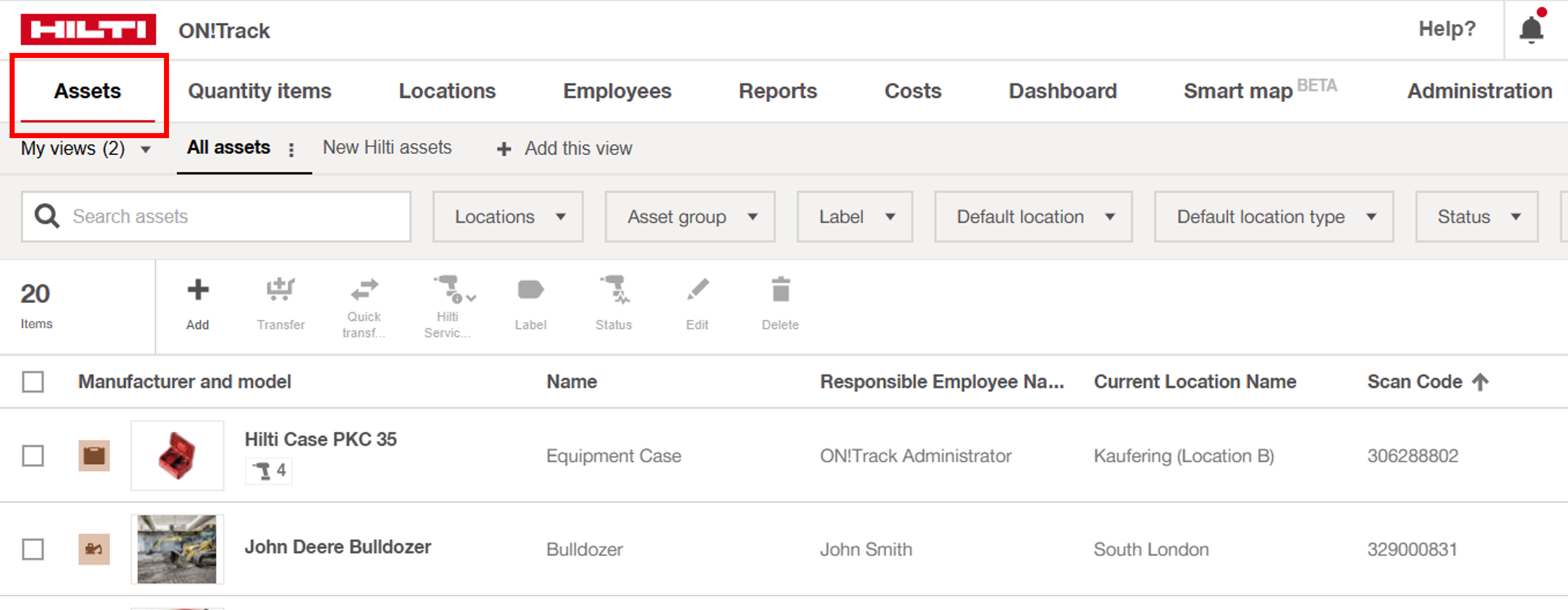Click the Kaufering (Location B) cell
The image size is (1568, 610).
coord(1184,456)
